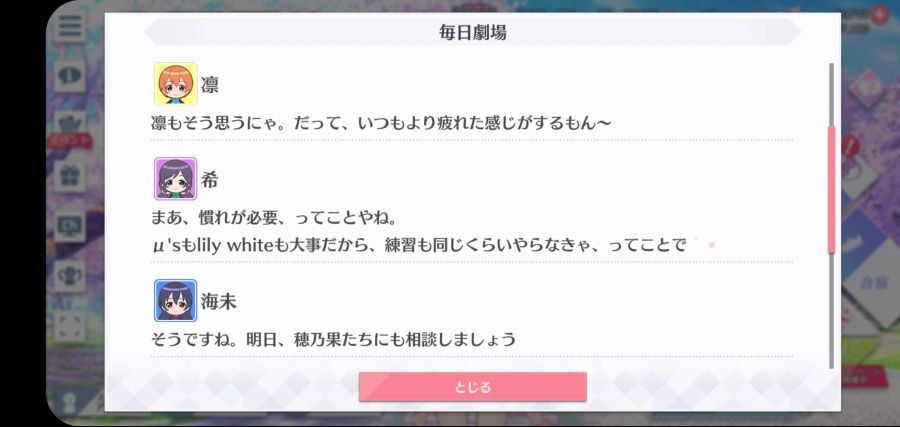The width and height of the screenshot is (900, 427).
Task: Select the 毎日劇場 title header
Action: pos(473,33)
